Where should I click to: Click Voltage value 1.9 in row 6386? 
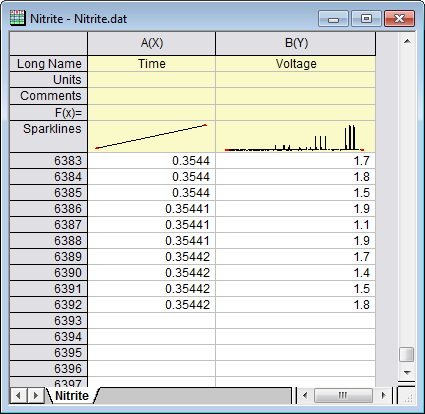coord(296,209)
